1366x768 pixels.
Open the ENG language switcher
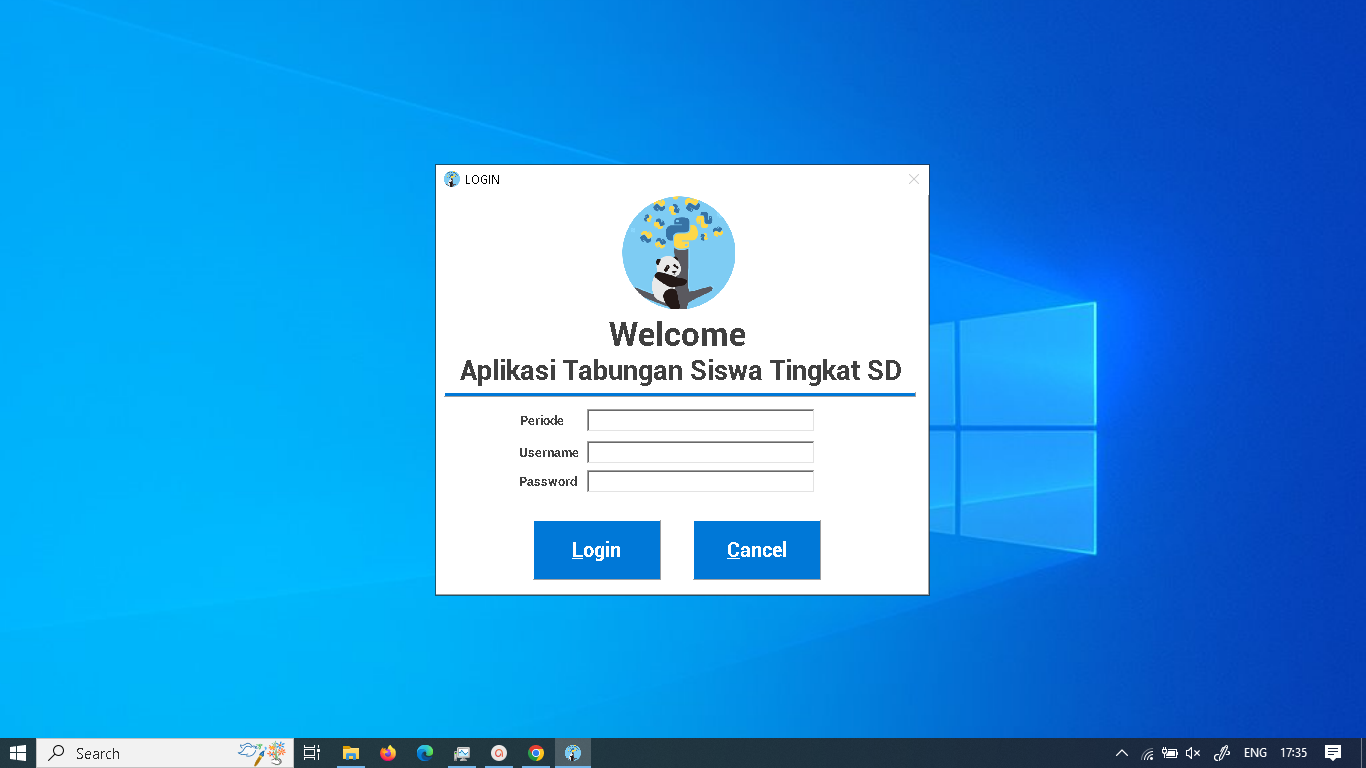1255,753
